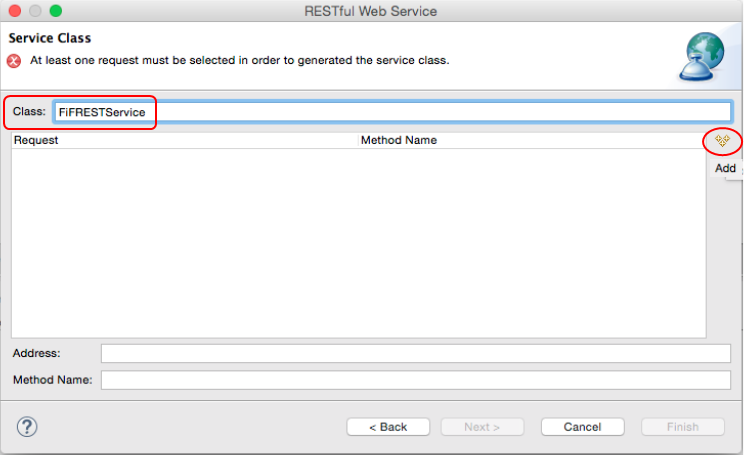Image resolution: width=744 pixels, height=456 pixels.
Task: Click the Address: label
Action: pyautogui.click(x=37, y=354)
